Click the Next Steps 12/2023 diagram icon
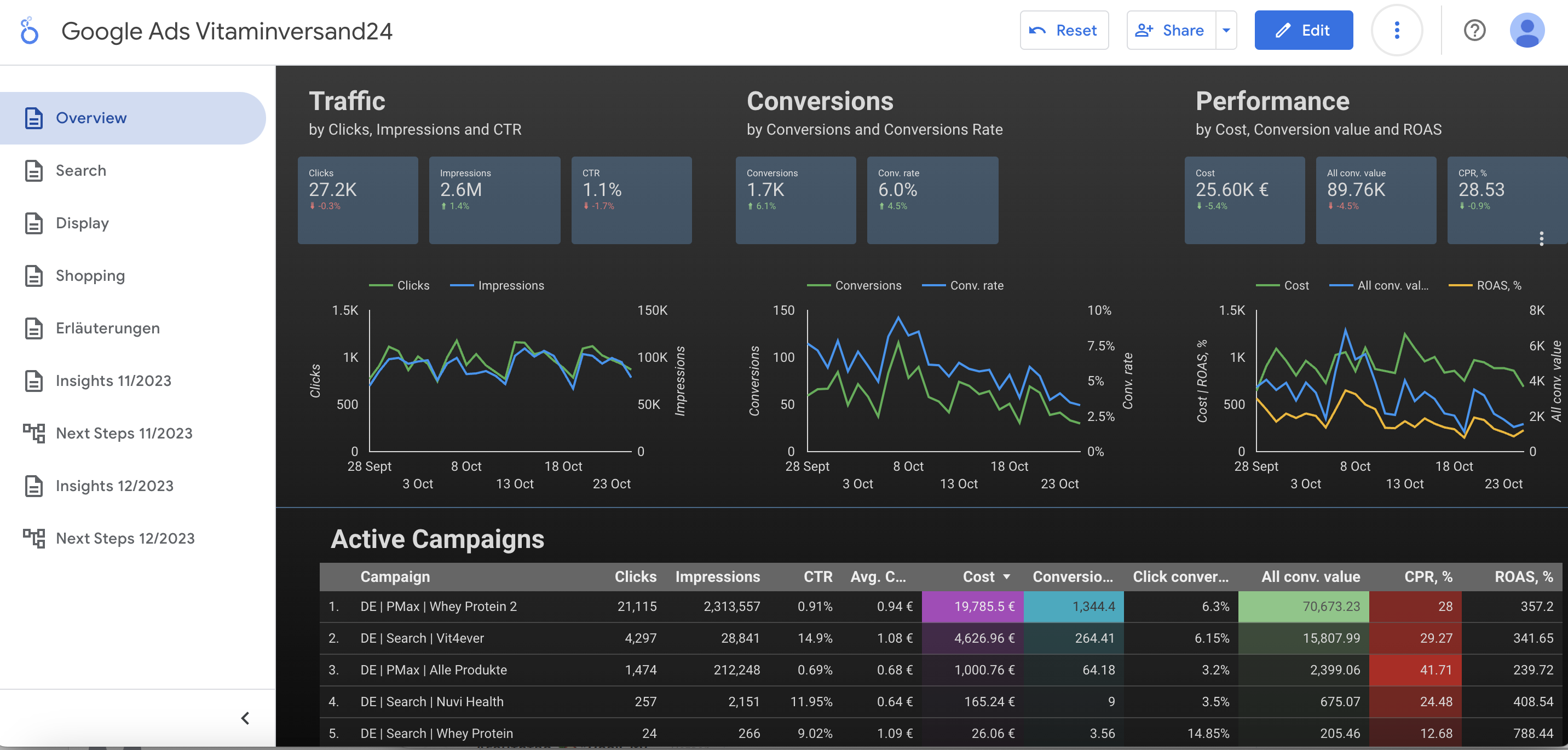 coord(34,538)
